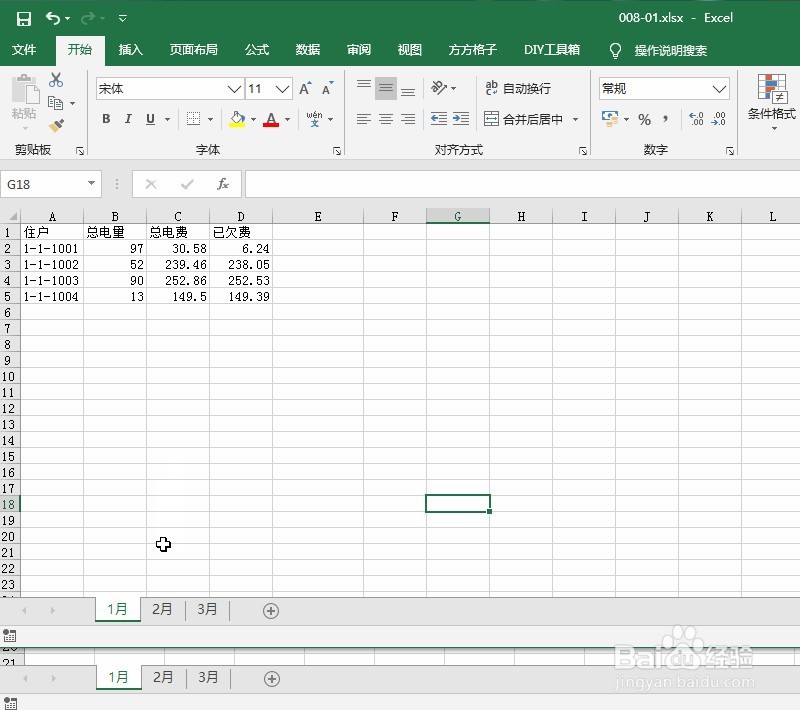Screen dimensions: 800x710
Task: Switch to the 页面布局 tab
Action: point(193,49)
